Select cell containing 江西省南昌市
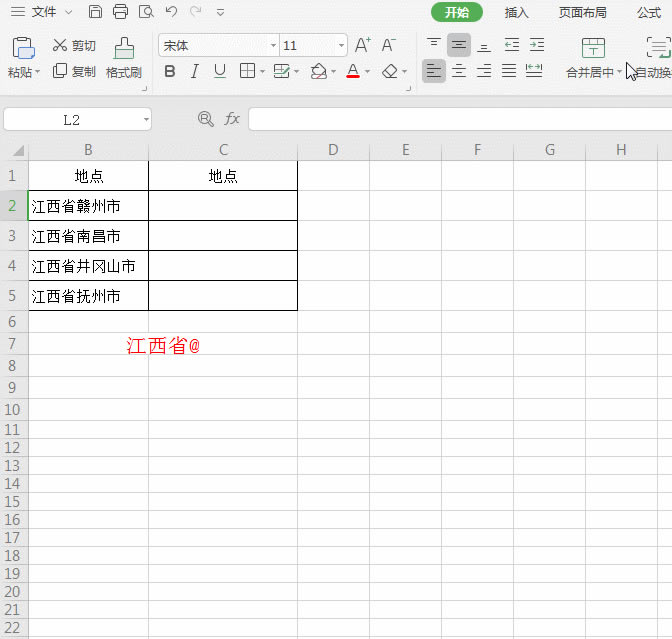 click(x=88, y=236)
